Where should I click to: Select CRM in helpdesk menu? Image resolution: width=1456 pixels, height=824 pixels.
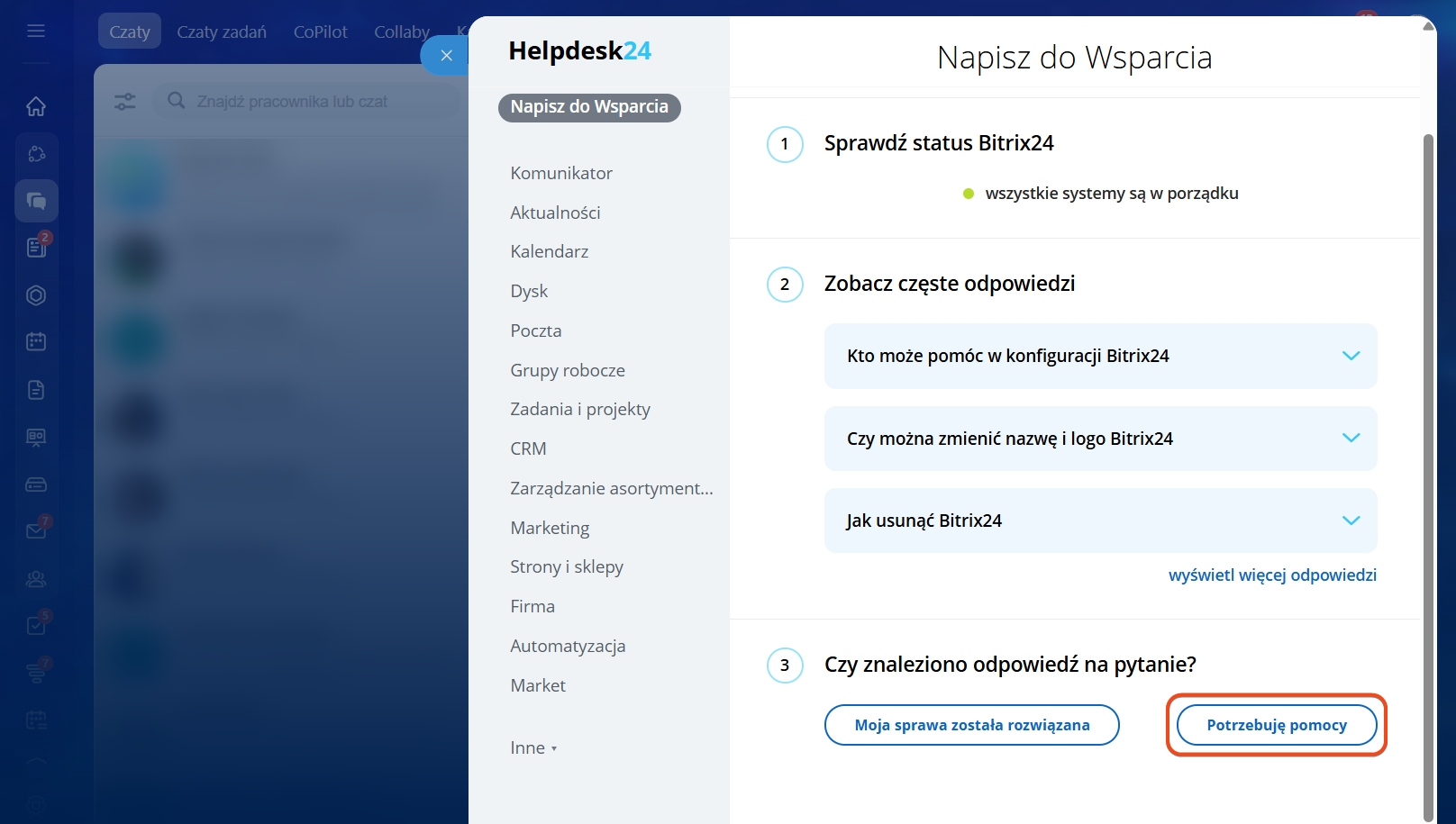click(x=528, y=448)
